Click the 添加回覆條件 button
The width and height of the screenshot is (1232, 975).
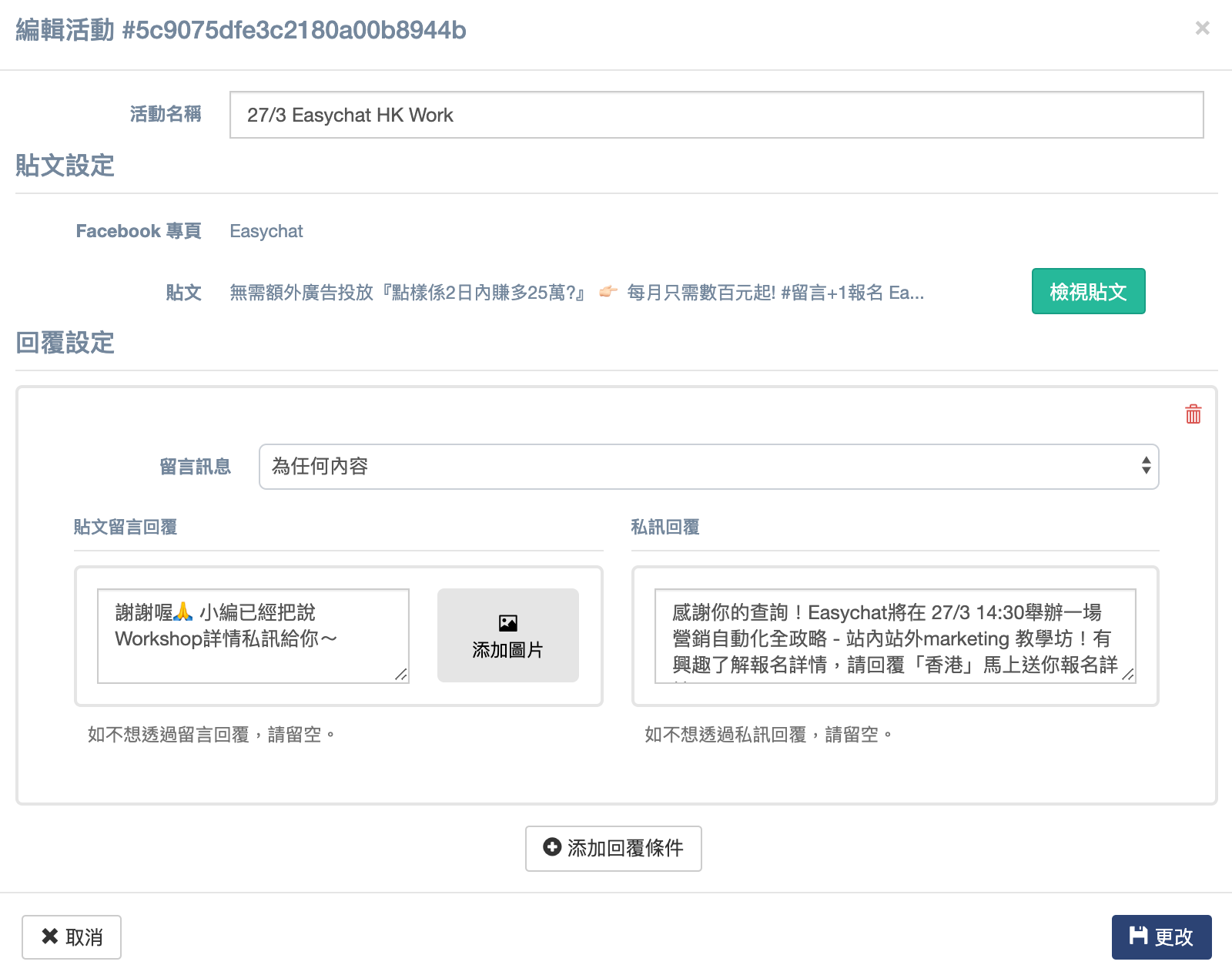tap(613, 849)
